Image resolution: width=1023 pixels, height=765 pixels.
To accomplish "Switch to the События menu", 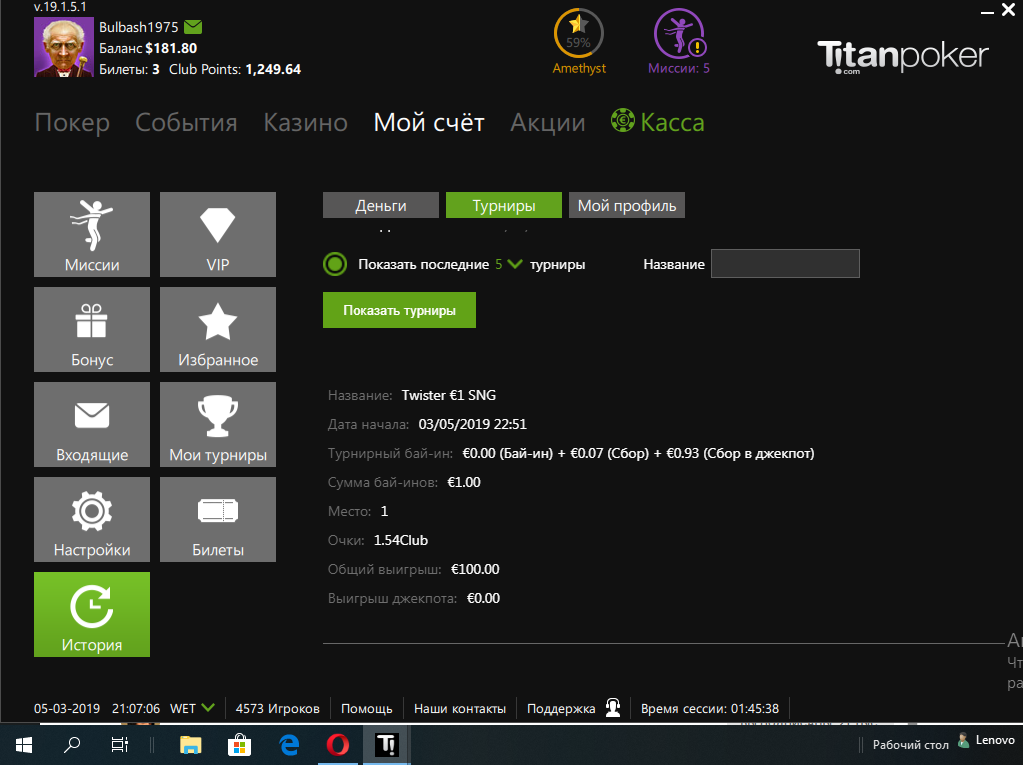I will tap(186, 123).
